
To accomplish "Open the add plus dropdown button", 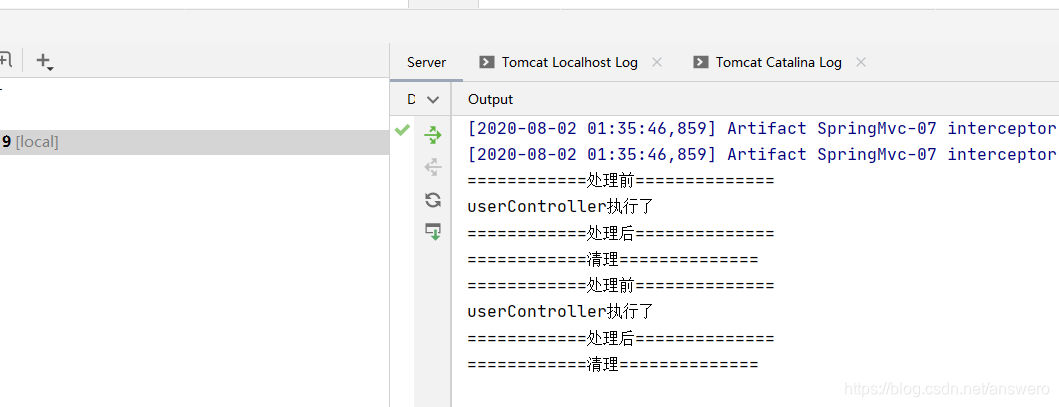I will (45, 61).
